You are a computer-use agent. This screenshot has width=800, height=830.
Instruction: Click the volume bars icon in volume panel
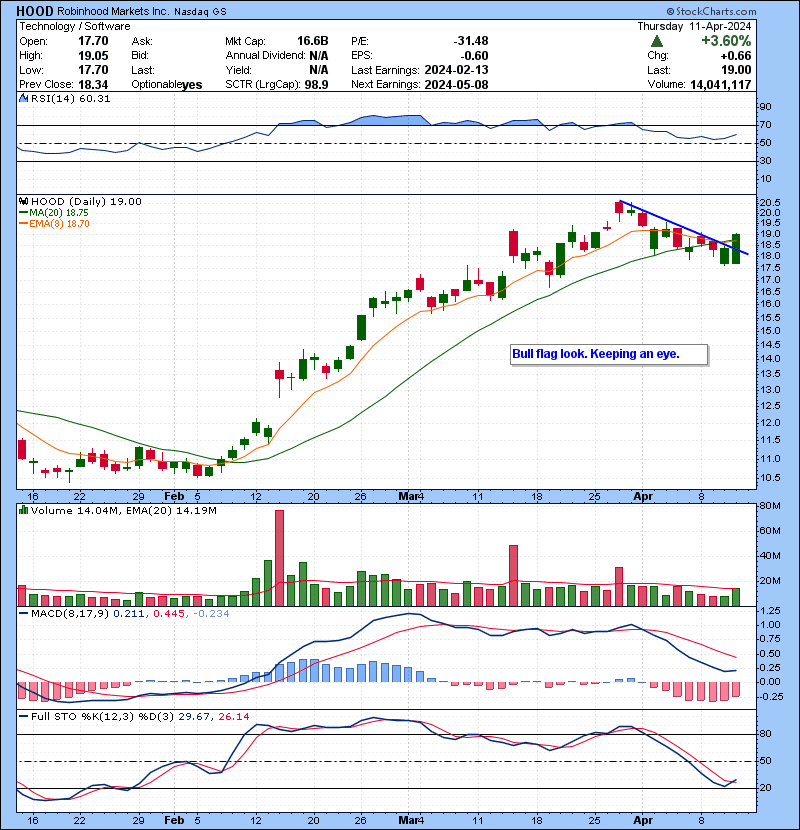24,510
